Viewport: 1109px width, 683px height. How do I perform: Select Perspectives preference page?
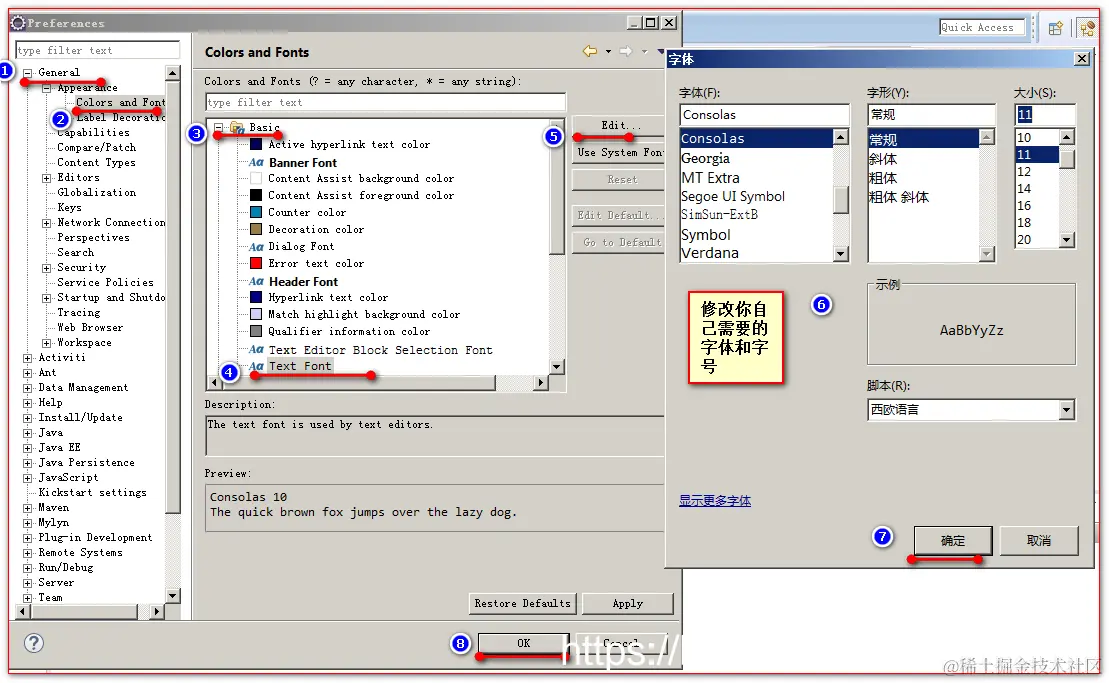coord(93,238)
